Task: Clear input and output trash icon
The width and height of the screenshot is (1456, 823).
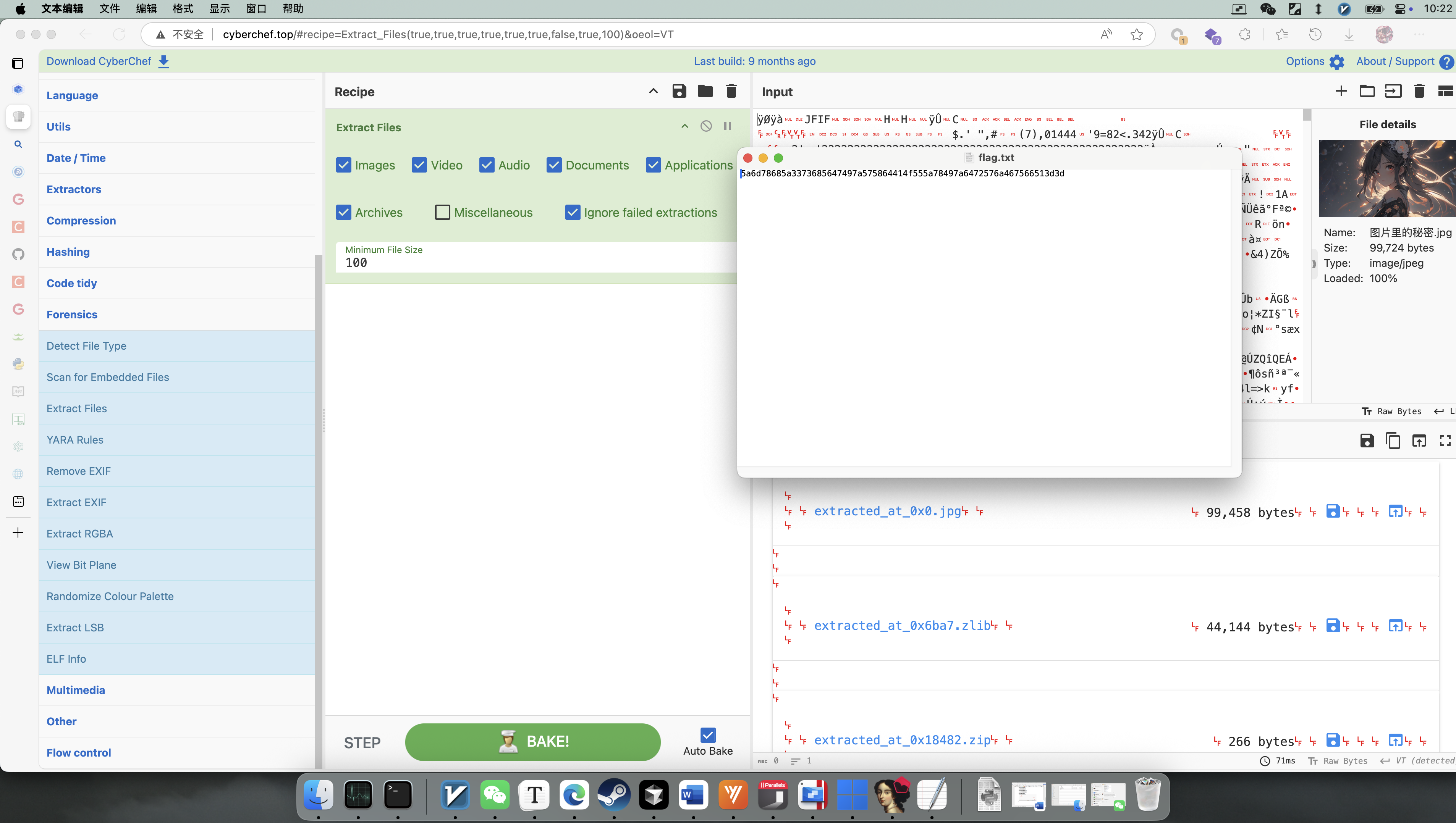Action: (1419, 91)
